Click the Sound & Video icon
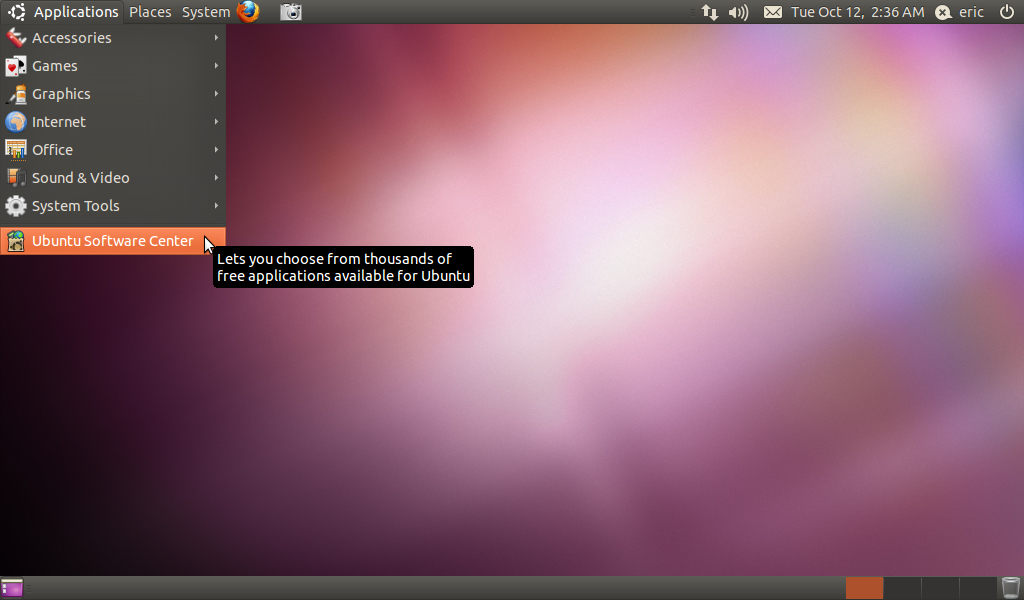The height and width of the screenshot is (600, 1024). [x=16, y=178]
